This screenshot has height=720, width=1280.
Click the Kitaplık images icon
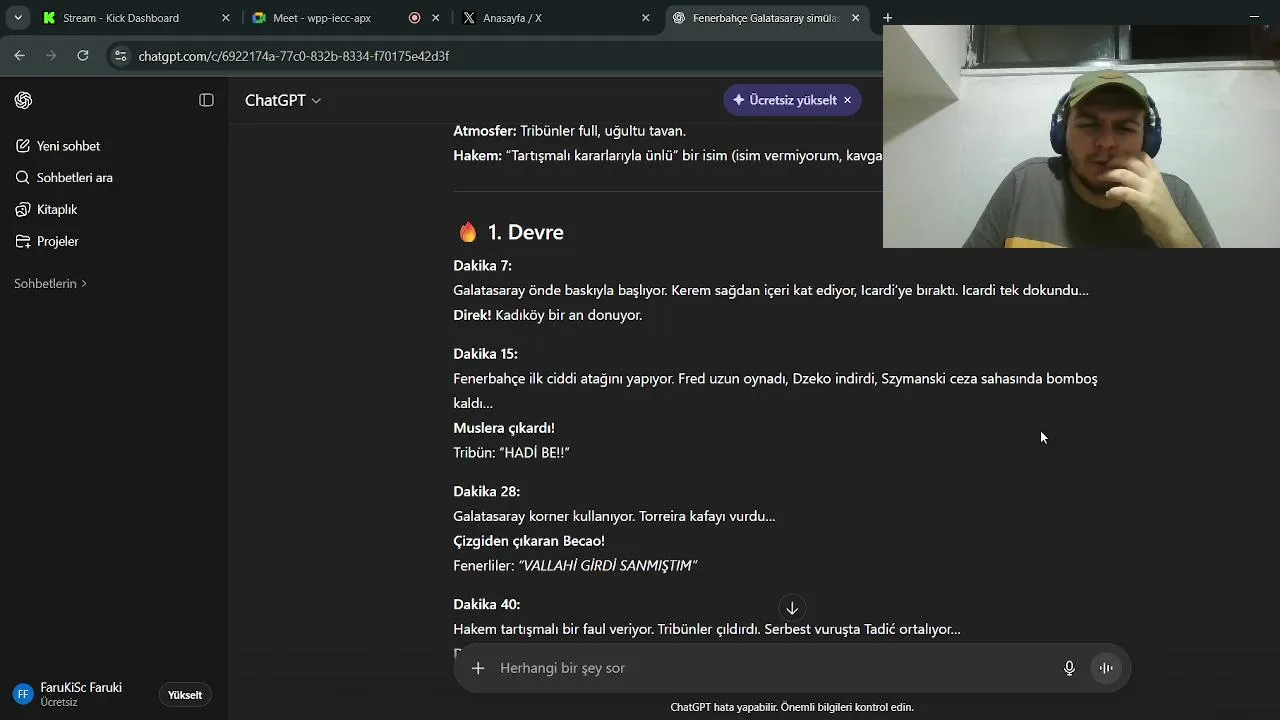pyautogui.click(x=23, y=210)
